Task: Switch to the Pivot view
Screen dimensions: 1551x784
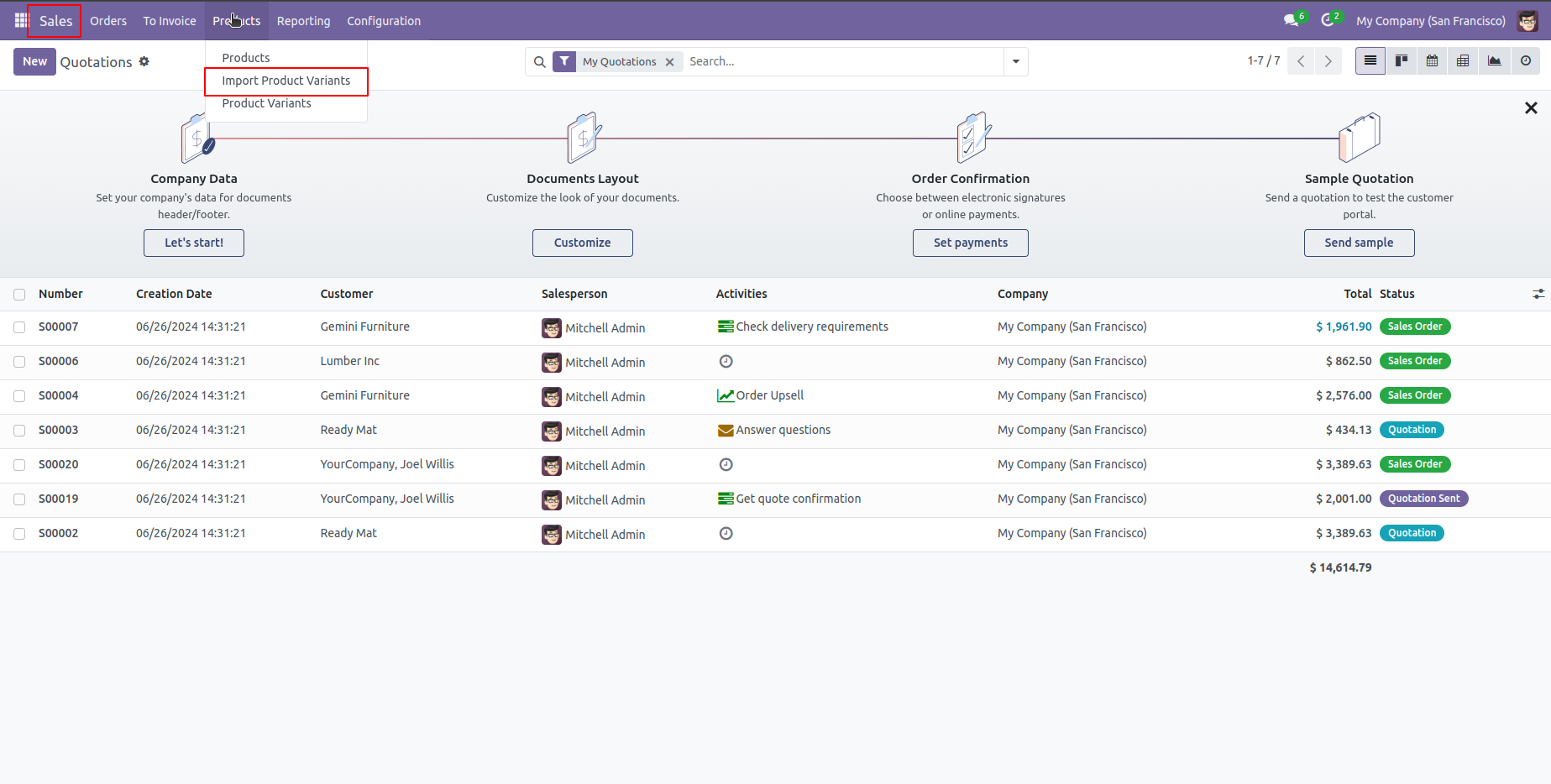Action: pyautogui.click(x=1462, y=60)
